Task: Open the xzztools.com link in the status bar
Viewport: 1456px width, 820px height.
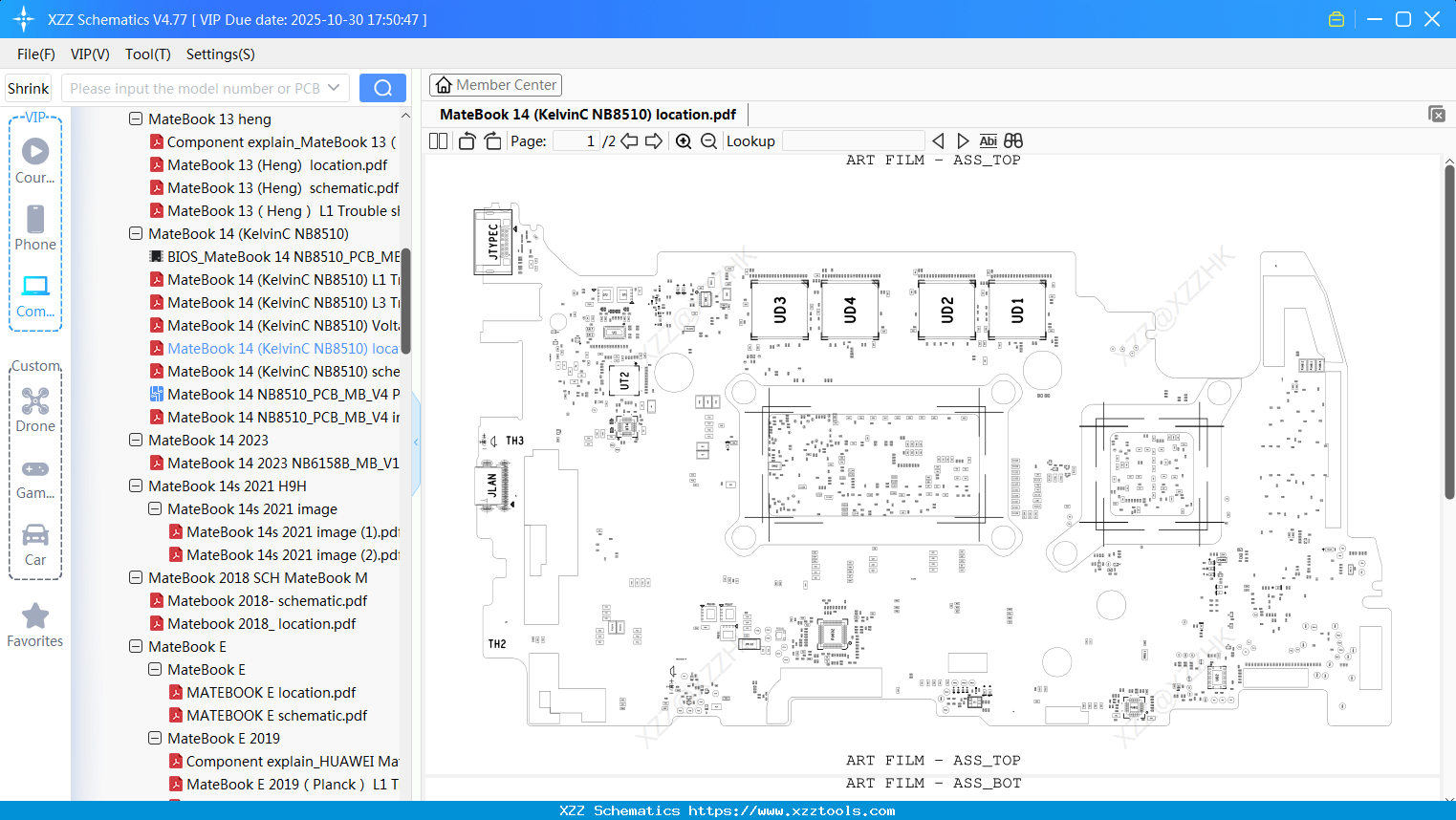Action: tap(792, 810)
